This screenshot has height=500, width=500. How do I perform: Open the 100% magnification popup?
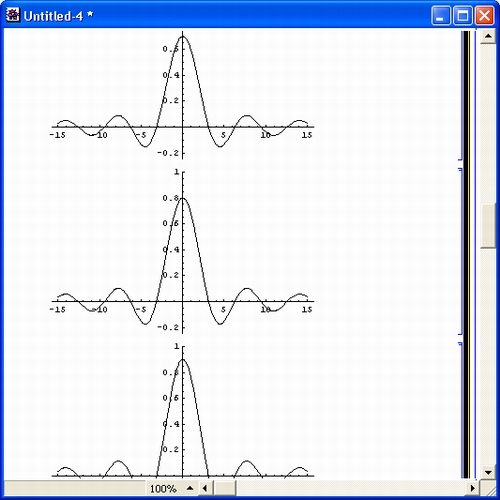click(x=163, y=489)
